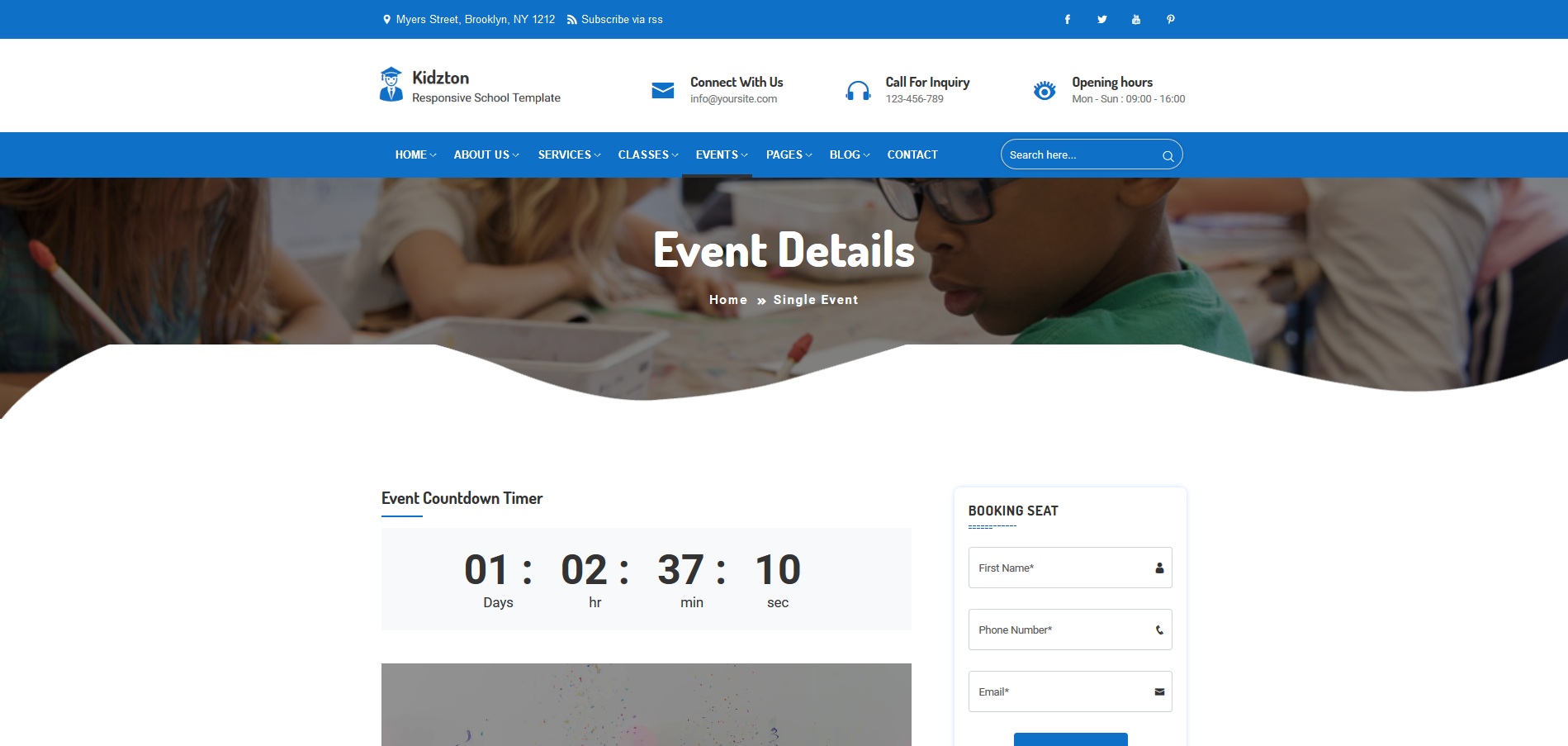Click the hr countdown value 02
The width and height of the screenshot is (1568, 746).
pyautogui.click(x=584, y=569)
